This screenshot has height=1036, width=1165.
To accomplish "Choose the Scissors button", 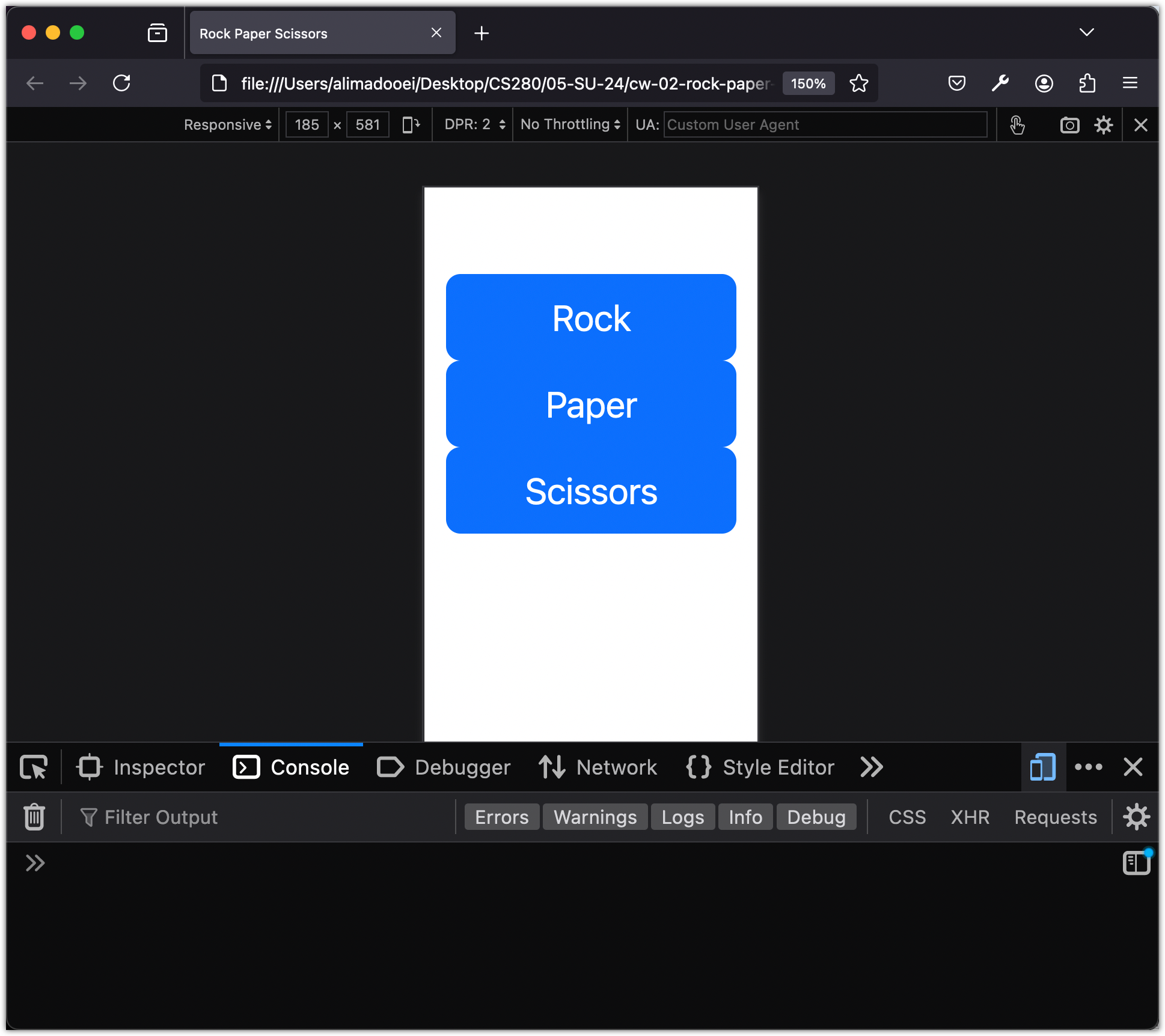I will click(x=591, y=491).
